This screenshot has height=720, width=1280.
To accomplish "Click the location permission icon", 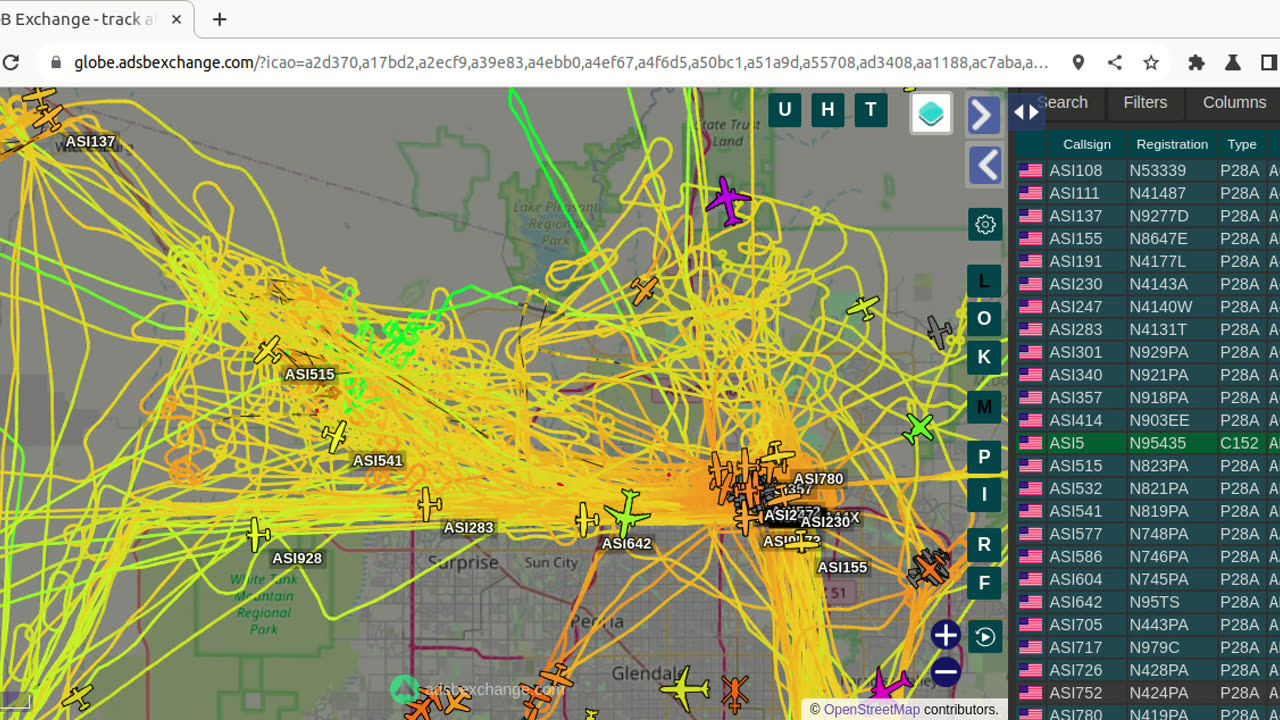I will [1078, 62].
